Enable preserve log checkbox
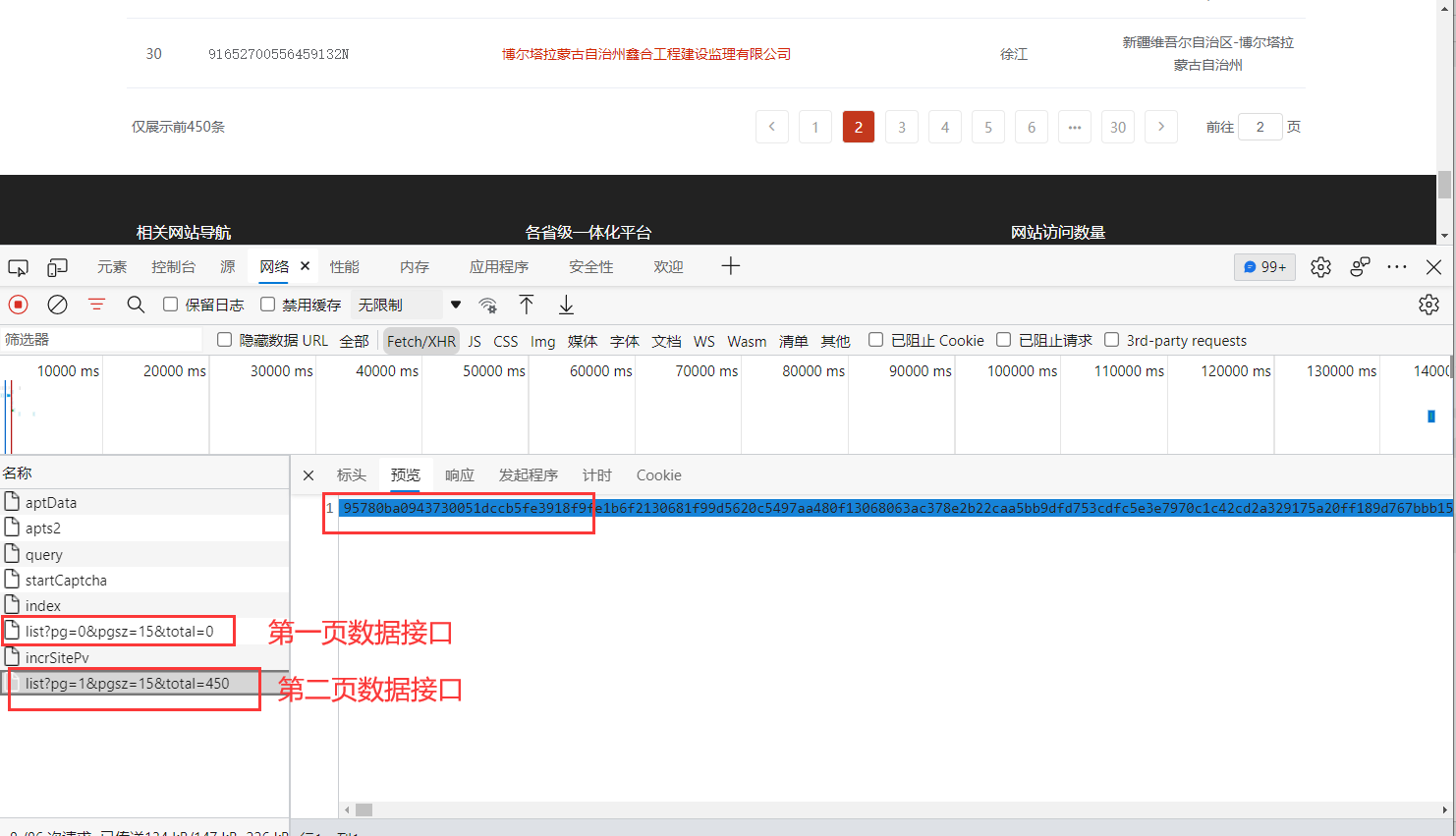 pyautogui.click(x=170, y=305)
